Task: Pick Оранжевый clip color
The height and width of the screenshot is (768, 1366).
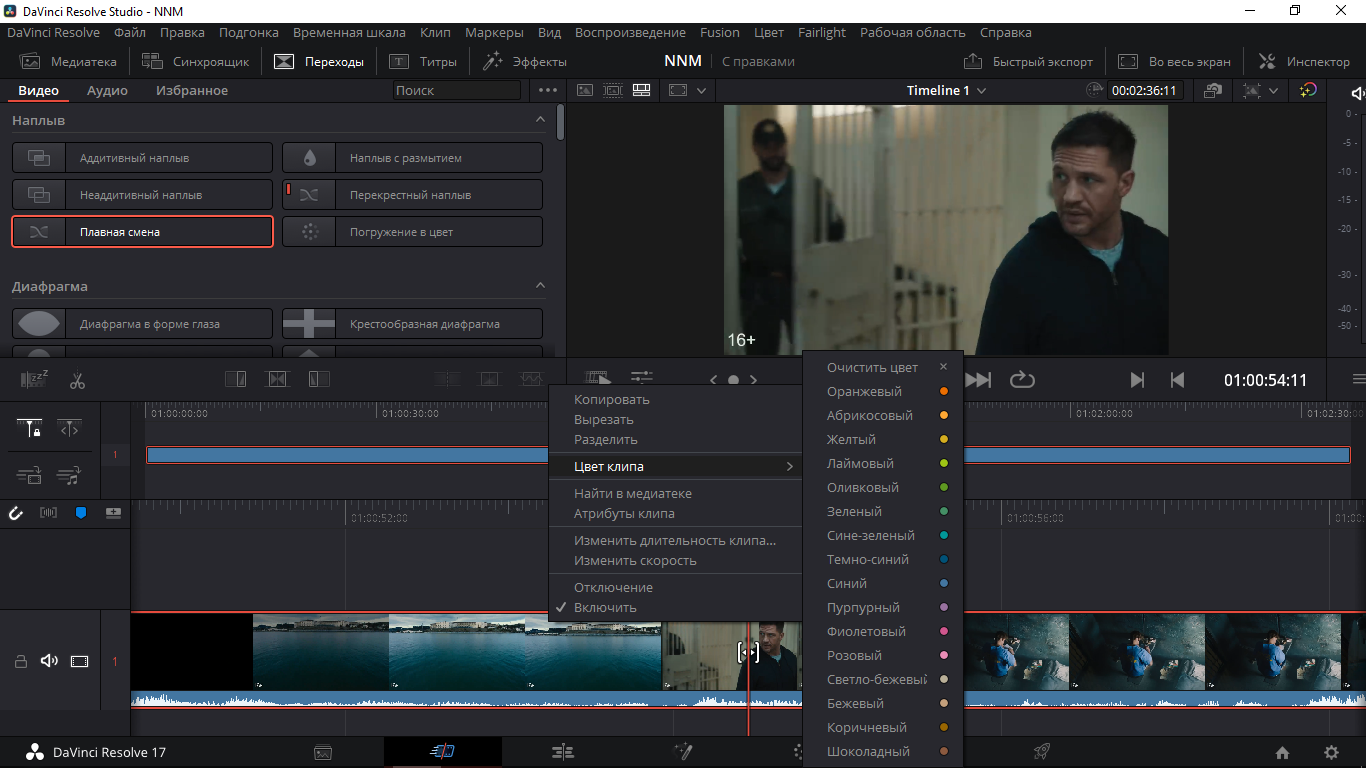Action: point(883,391)
